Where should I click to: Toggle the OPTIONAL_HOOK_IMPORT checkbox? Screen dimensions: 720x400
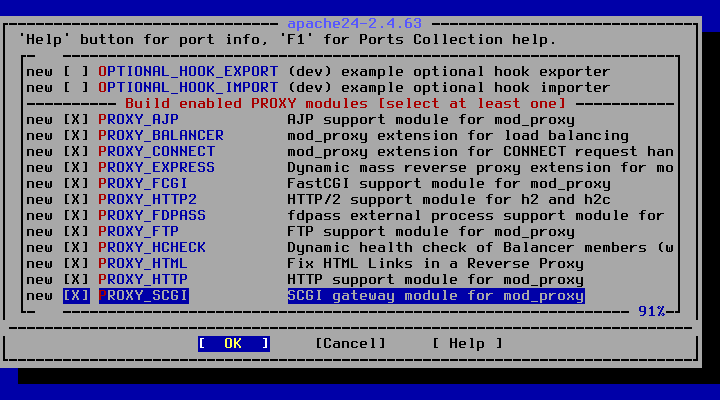(76, 88)
